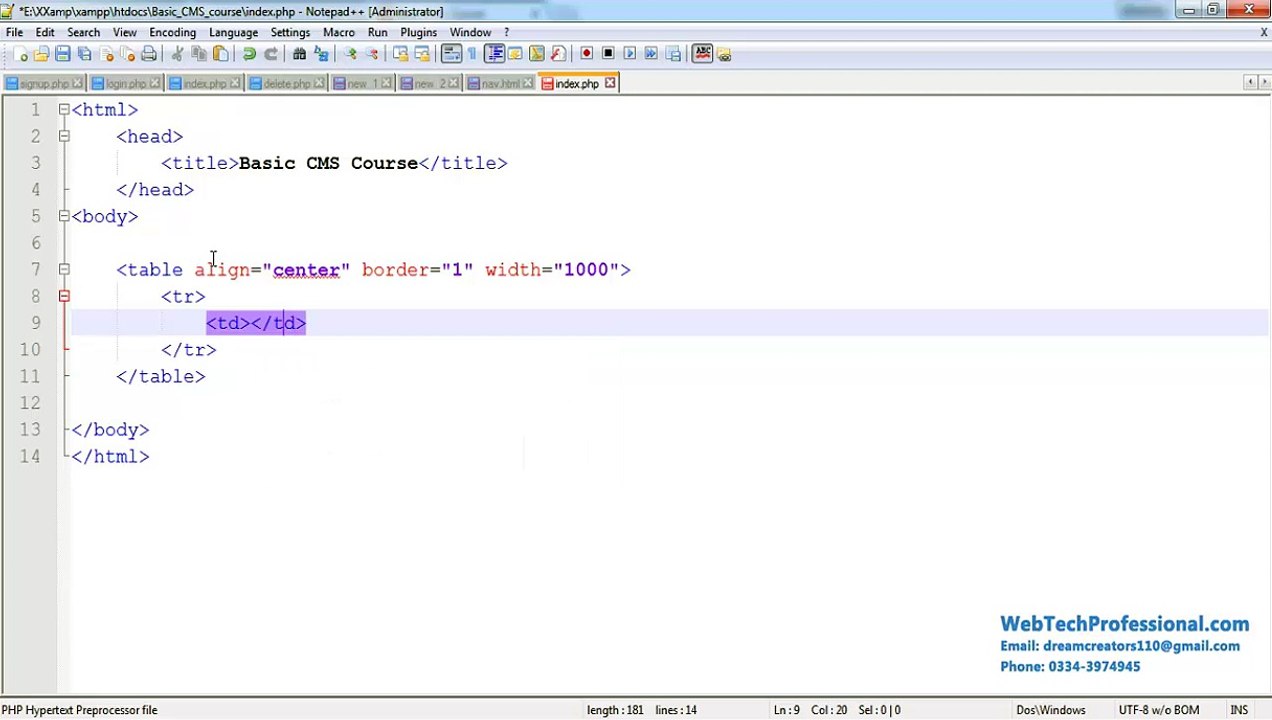Open the Encoding menu
The image size is (1272, 720).
(172, 32)
